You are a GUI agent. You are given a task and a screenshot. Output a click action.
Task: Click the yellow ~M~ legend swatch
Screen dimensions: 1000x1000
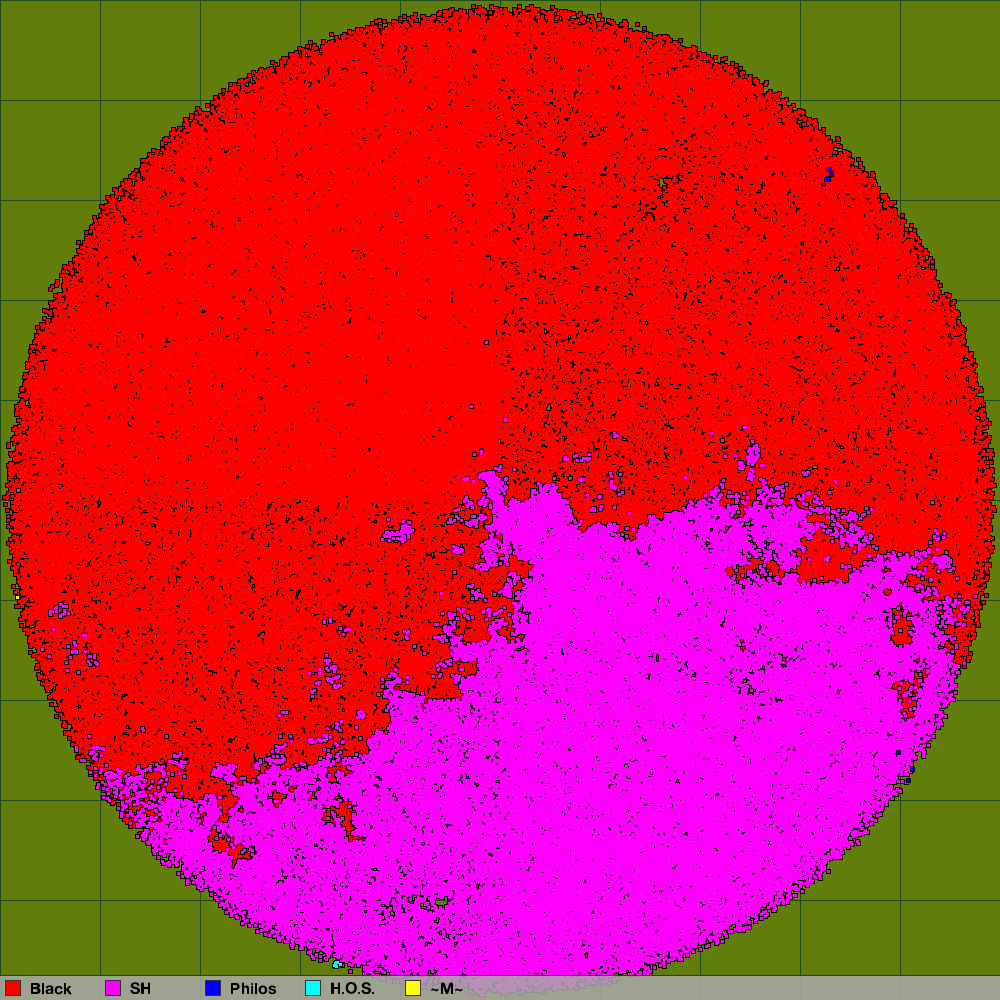(413, 988)
